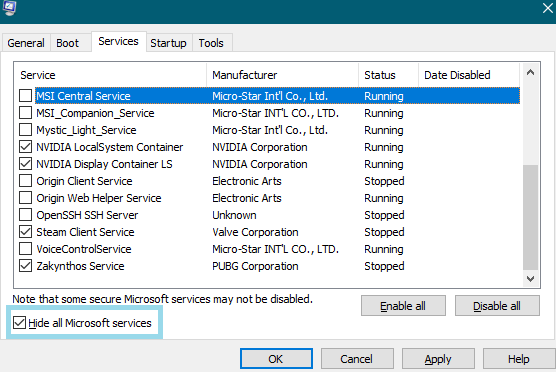The width and height of the screenshot is (556, 374).
Task: Select the VoiceControlService row name
Action: click(84, 249)
